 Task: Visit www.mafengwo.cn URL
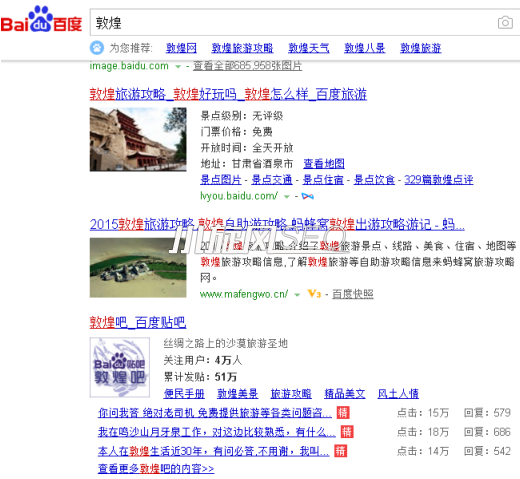click(x=244, y=294)
